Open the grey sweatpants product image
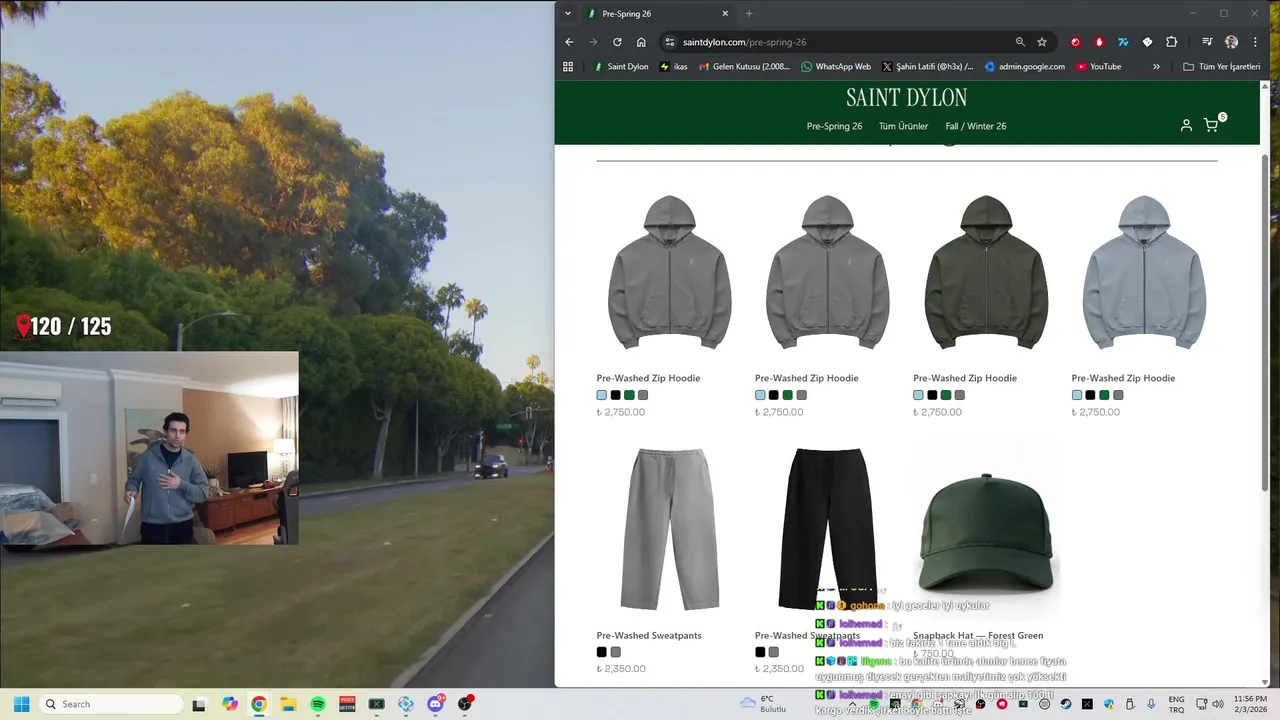This screenshot has width=1280, height=720. click(x=669, y=528)
